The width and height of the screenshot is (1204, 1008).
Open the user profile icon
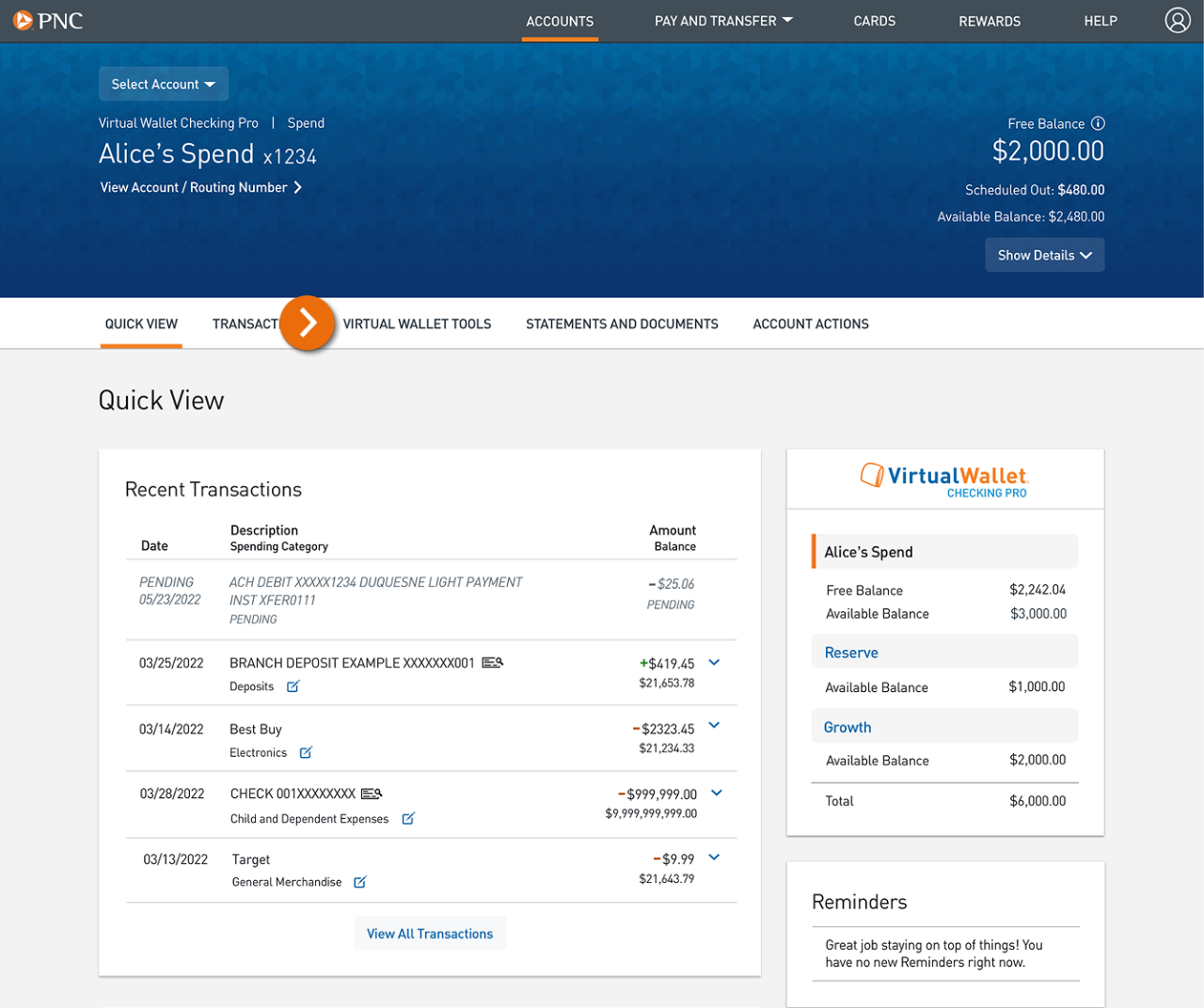tap(1178, 20)
